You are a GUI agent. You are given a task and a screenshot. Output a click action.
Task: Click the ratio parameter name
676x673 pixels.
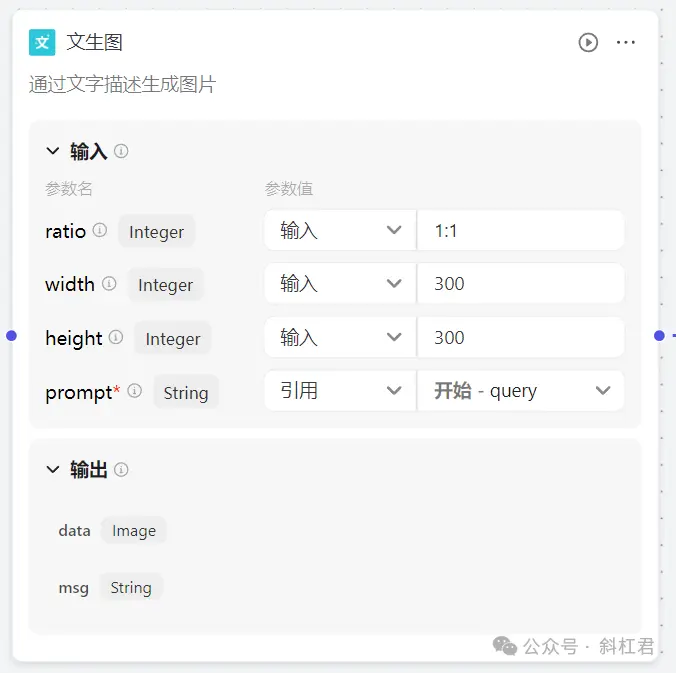coord(66,231)
